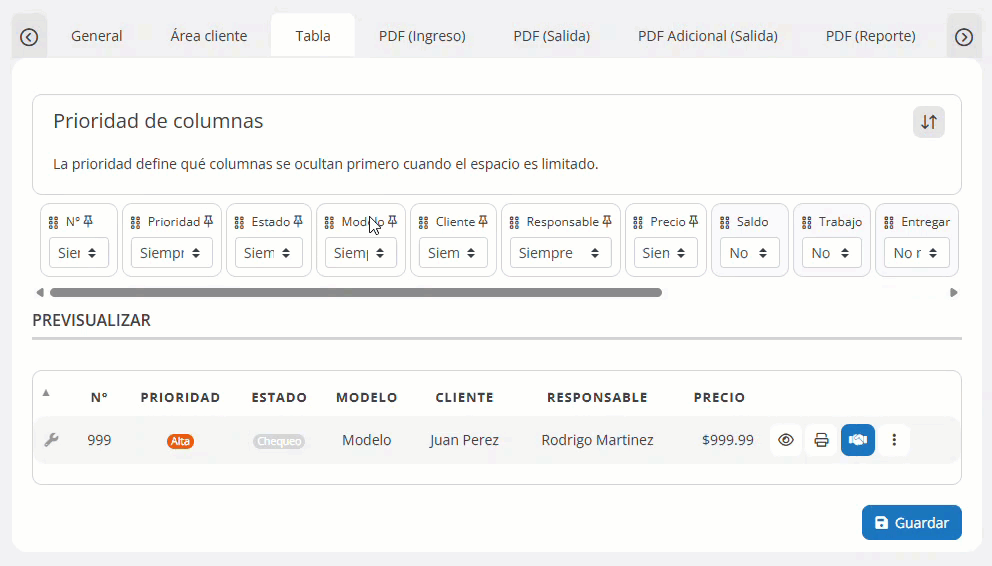Open the three-dot more options menu

894,440
